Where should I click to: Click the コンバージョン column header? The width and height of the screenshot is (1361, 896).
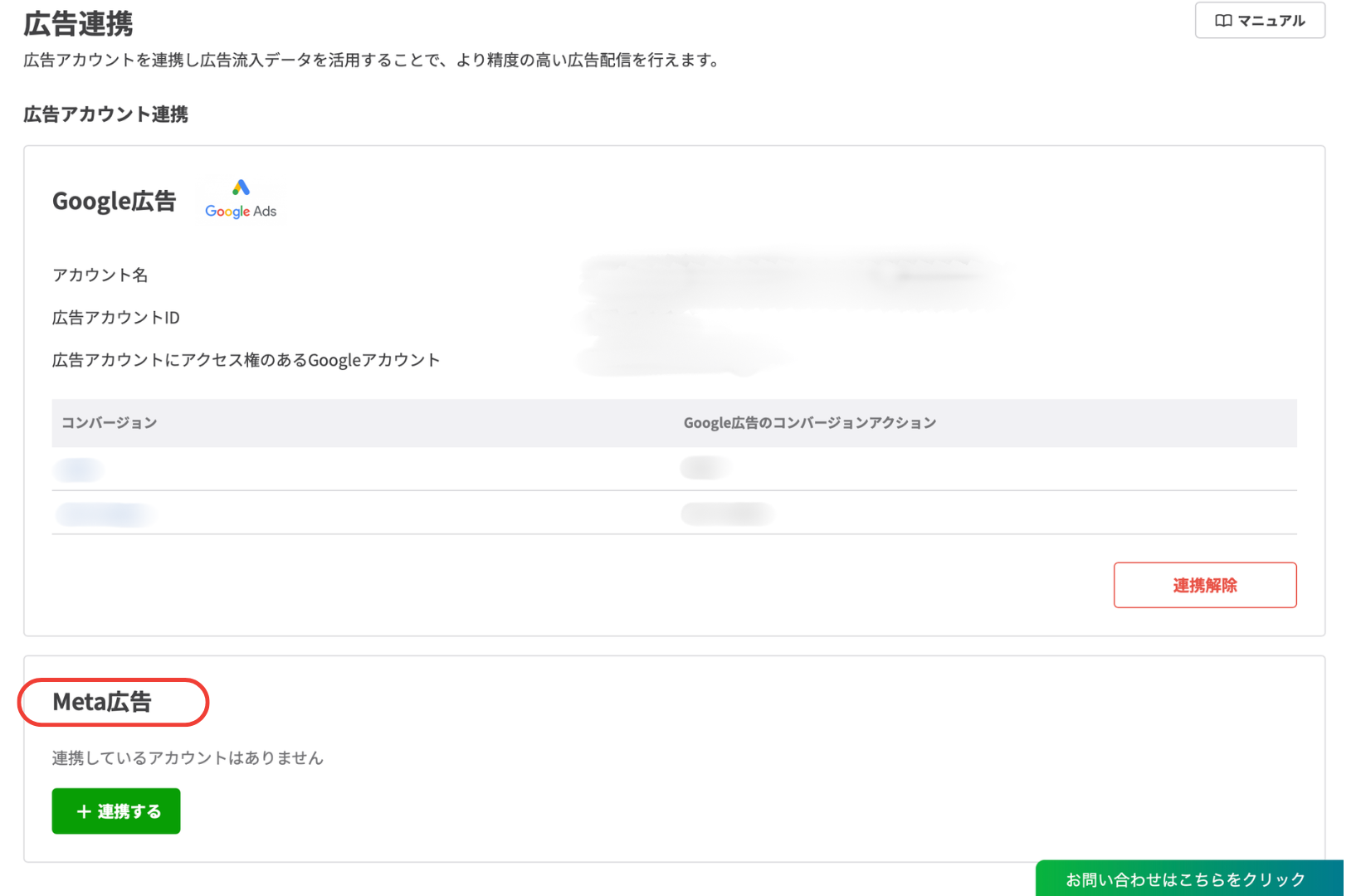click(110, 423)
